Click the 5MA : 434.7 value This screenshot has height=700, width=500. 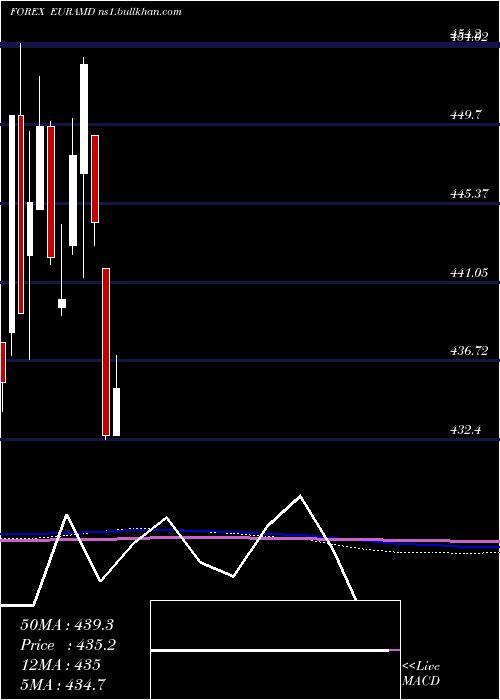63,684
